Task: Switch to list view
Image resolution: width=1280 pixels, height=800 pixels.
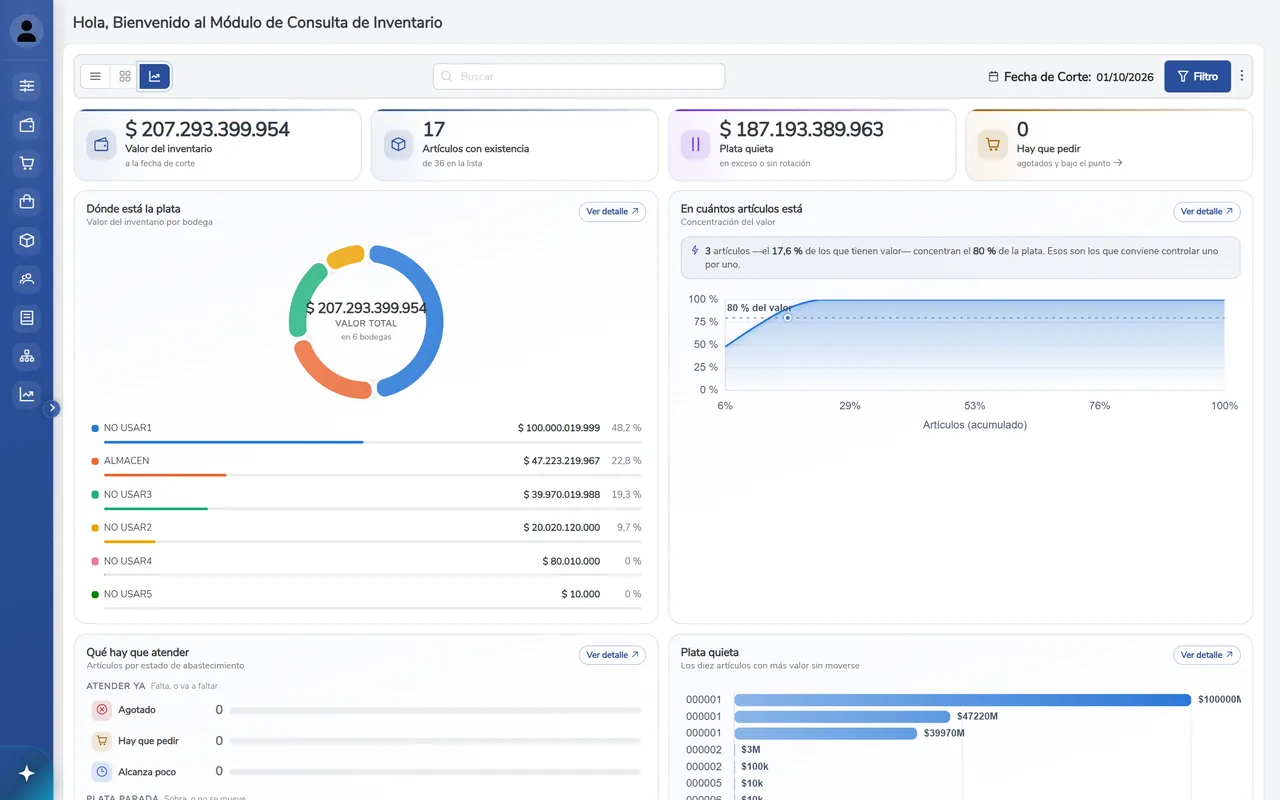Action: pyautogui.click(x=95, y=76)
